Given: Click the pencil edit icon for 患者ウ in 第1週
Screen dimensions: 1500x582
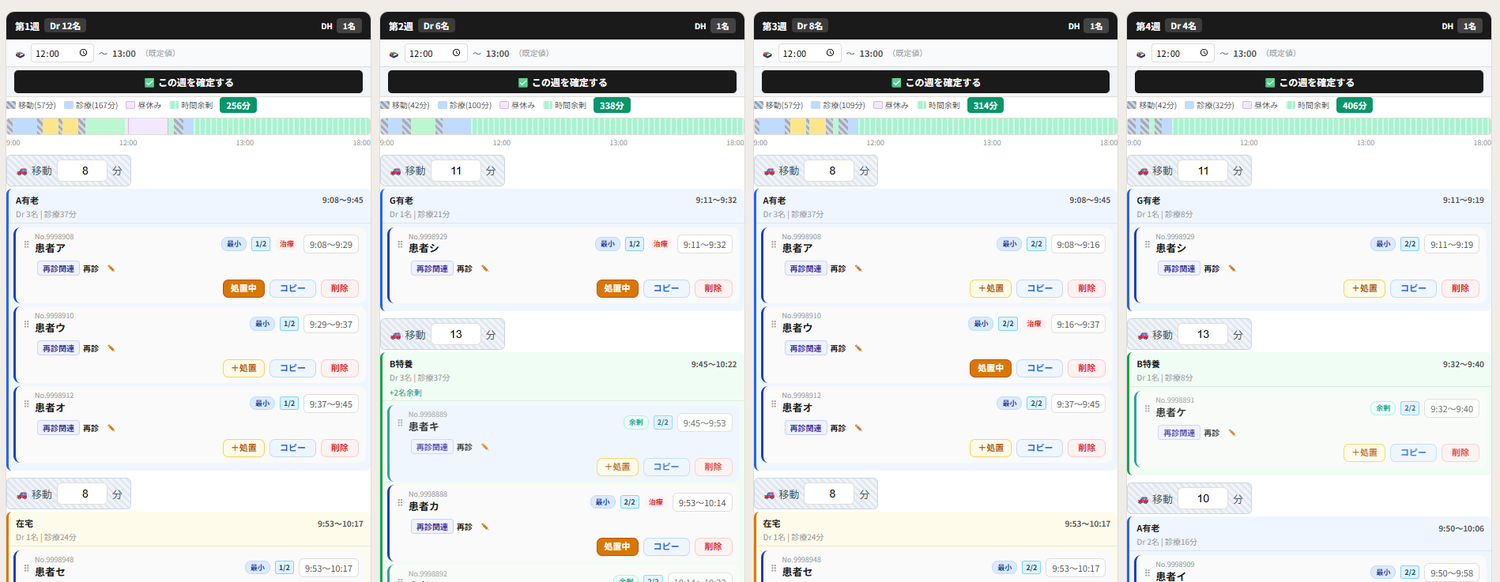Looking at the screenshot, I should click(x=112, y=348).
